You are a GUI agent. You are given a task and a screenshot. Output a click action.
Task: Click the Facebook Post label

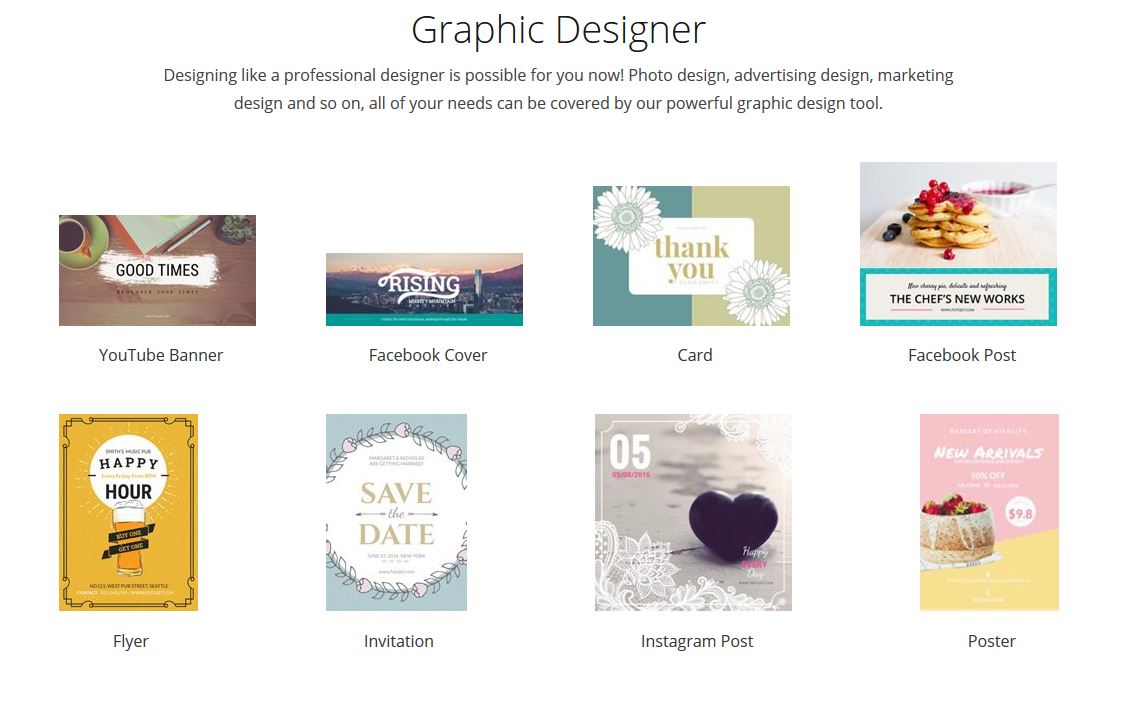[962, 355]
